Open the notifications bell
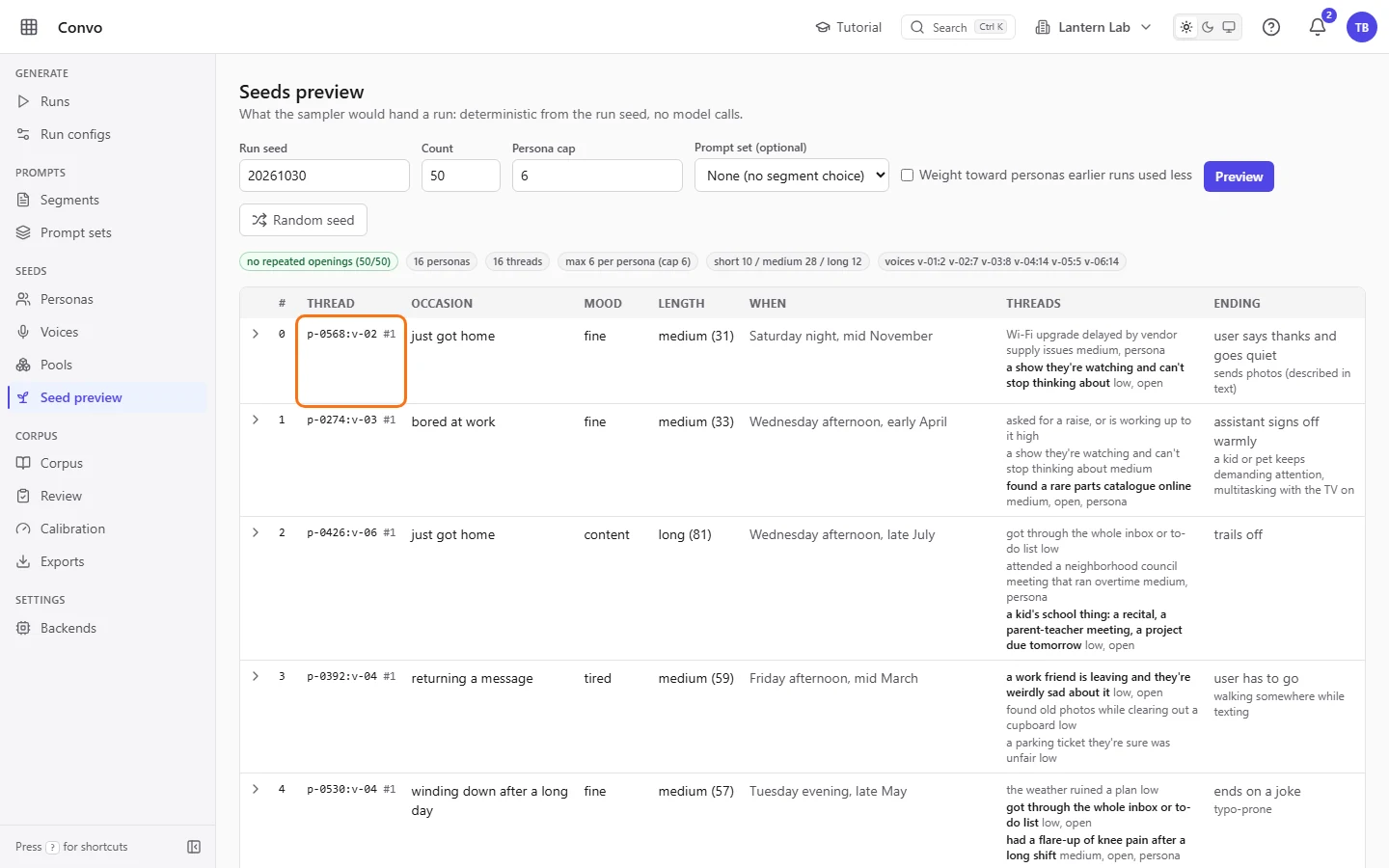This screenshot has height=868, width=1389. pyautogui.click(x=1318, y=27)
